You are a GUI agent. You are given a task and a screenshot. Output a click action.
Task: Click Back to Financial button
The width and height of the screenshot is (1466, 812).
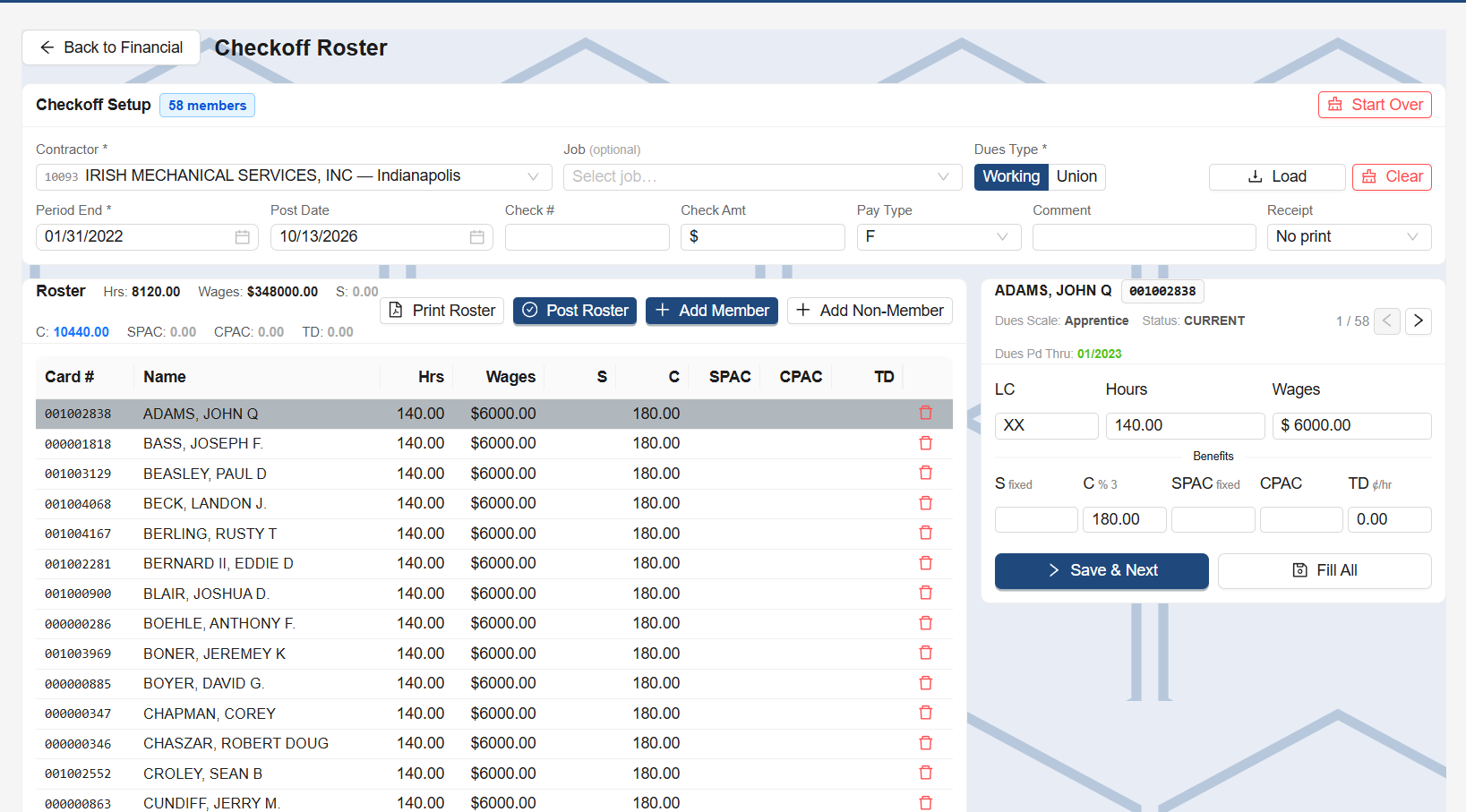click(111, 47)
